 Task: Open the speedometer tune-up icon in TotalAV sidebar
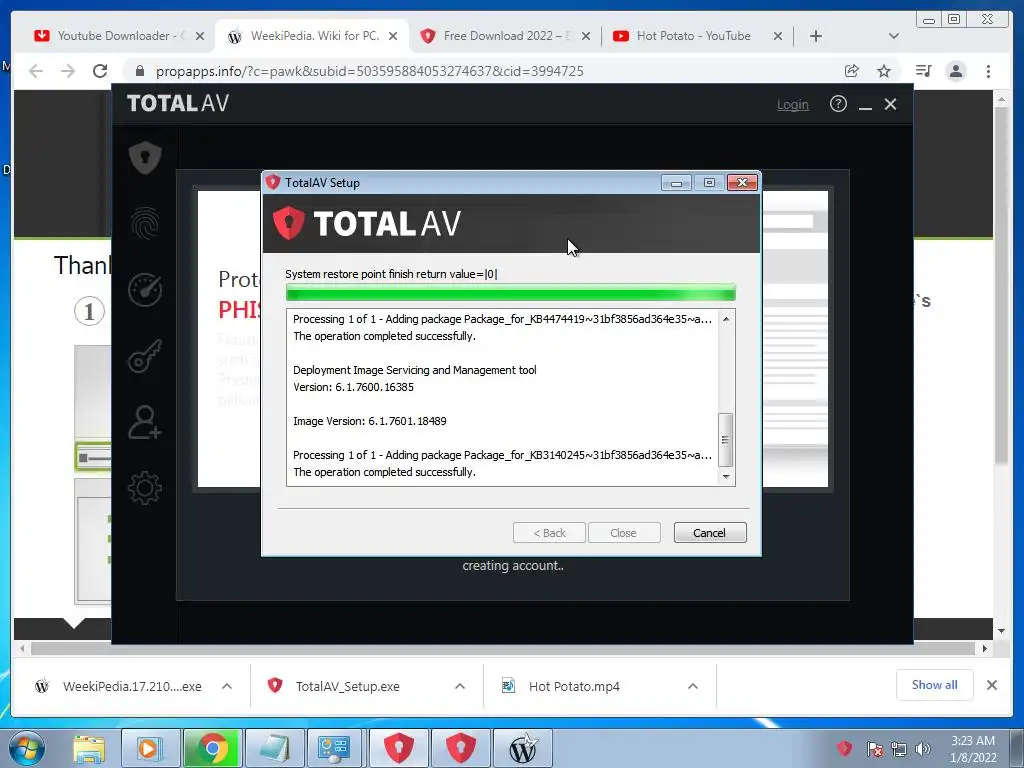pyautogui.click(x=145, y=289)
